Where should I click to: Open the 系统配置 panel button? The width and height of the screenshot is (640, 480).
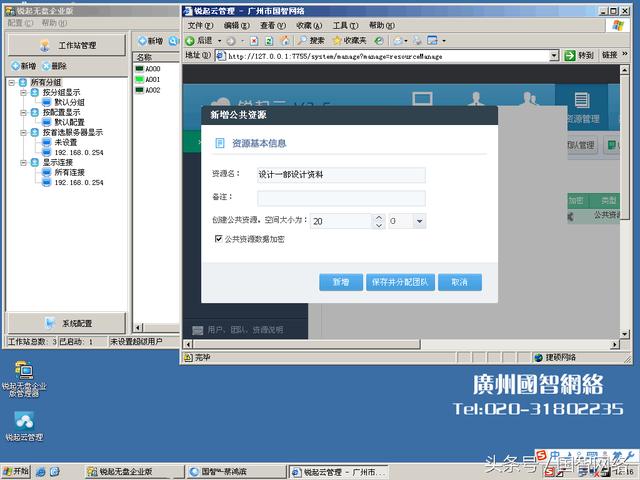pyautogui.click(x=67, y=323)
